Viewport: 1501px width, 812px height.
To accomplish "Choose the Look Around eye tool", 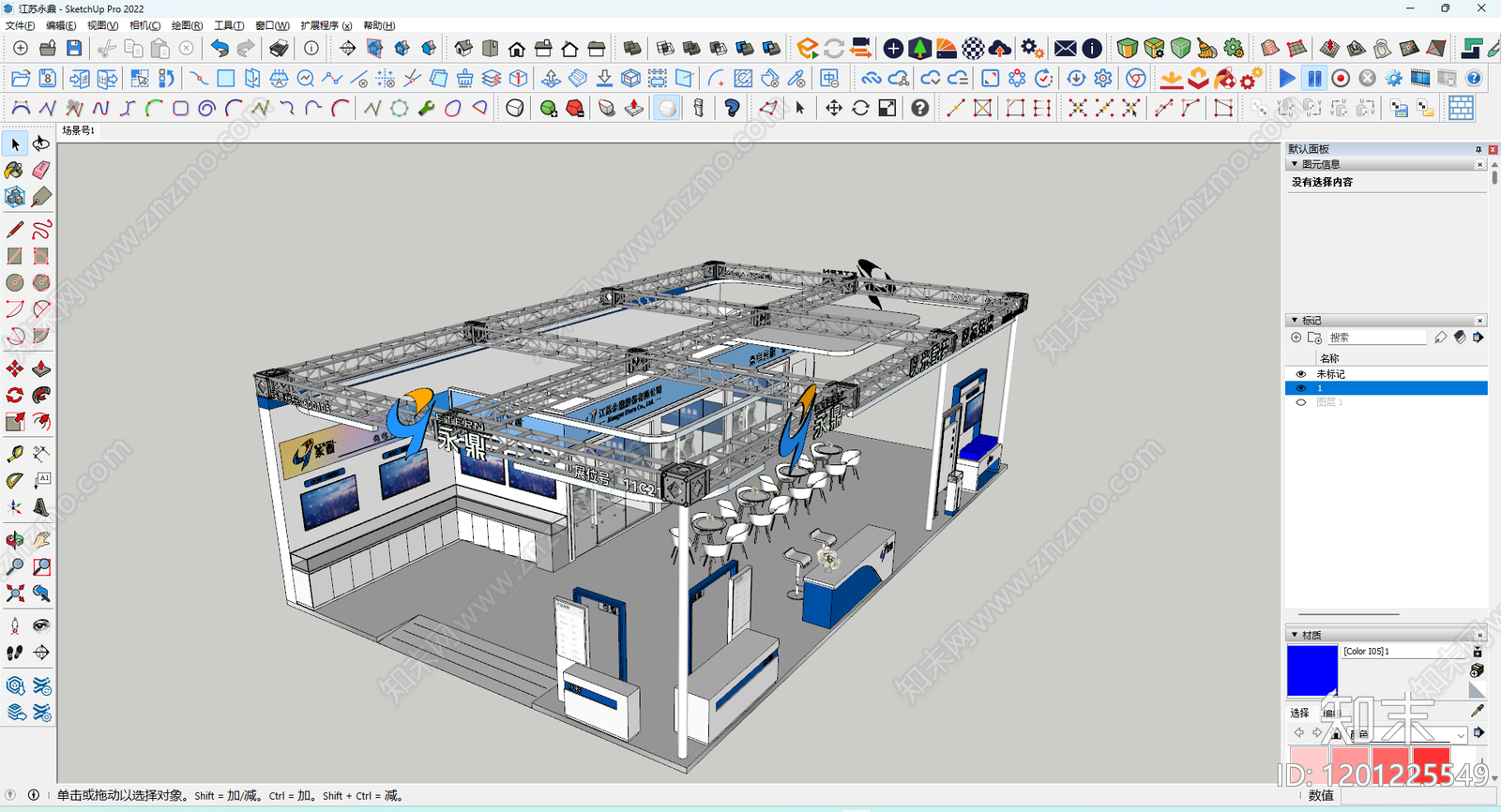I will tap(41, 625).
